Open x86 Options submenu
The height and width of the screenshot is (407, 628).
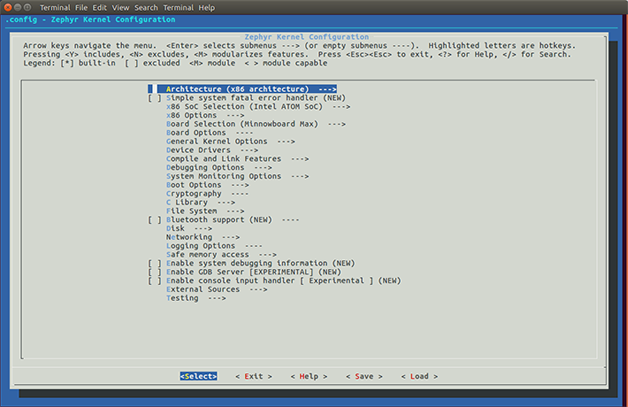(x=205, y=115)
